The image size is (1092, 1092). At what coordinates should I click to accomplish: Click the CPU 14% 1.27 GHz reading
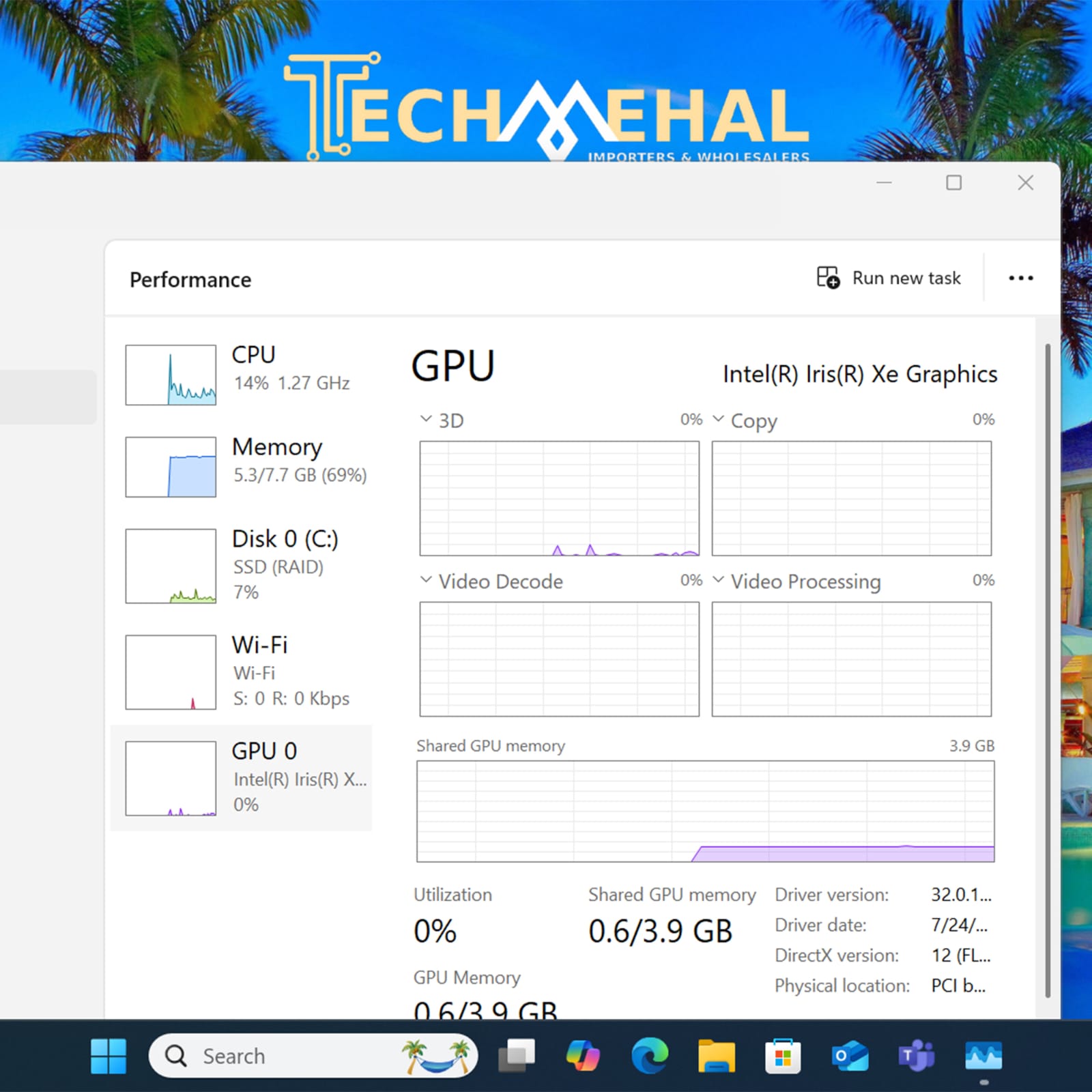click(x=291, y=383)
